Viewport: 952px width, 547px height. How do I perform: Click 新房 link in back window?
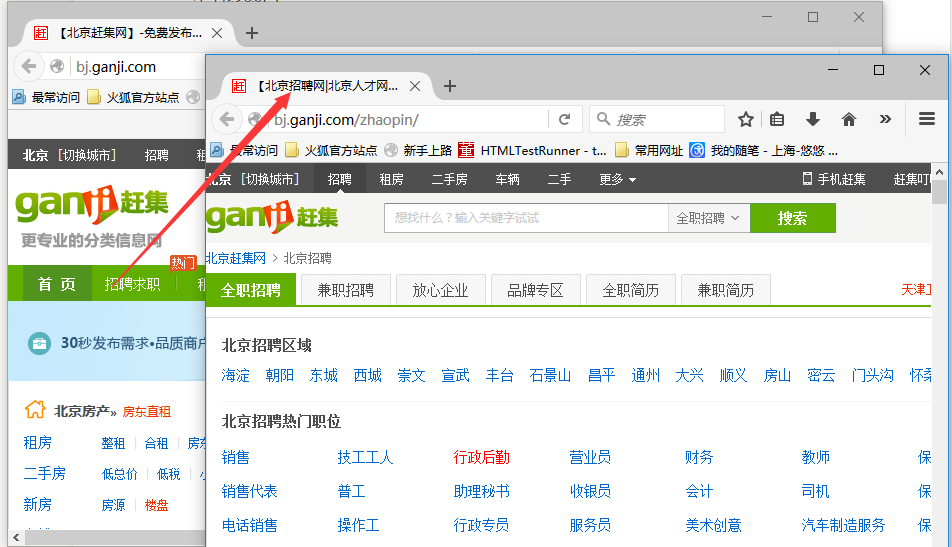coord(38,504)
